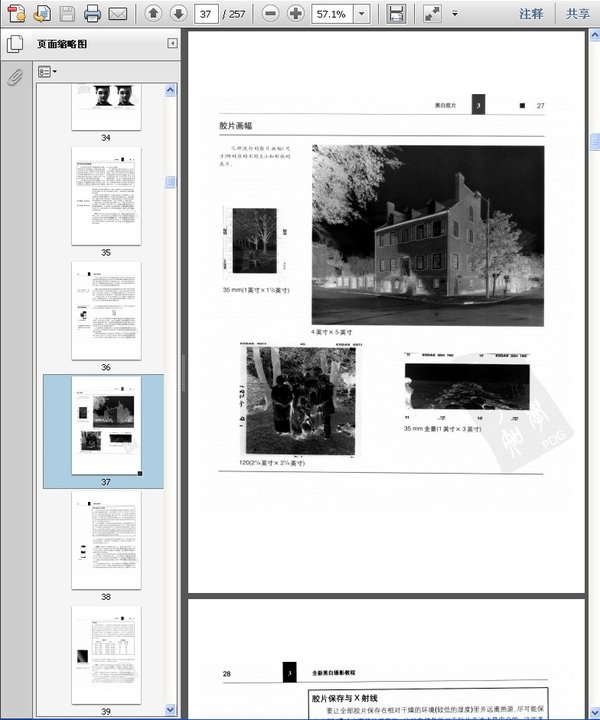Click the save file icon
600x720 pixels.
(67, 14)
